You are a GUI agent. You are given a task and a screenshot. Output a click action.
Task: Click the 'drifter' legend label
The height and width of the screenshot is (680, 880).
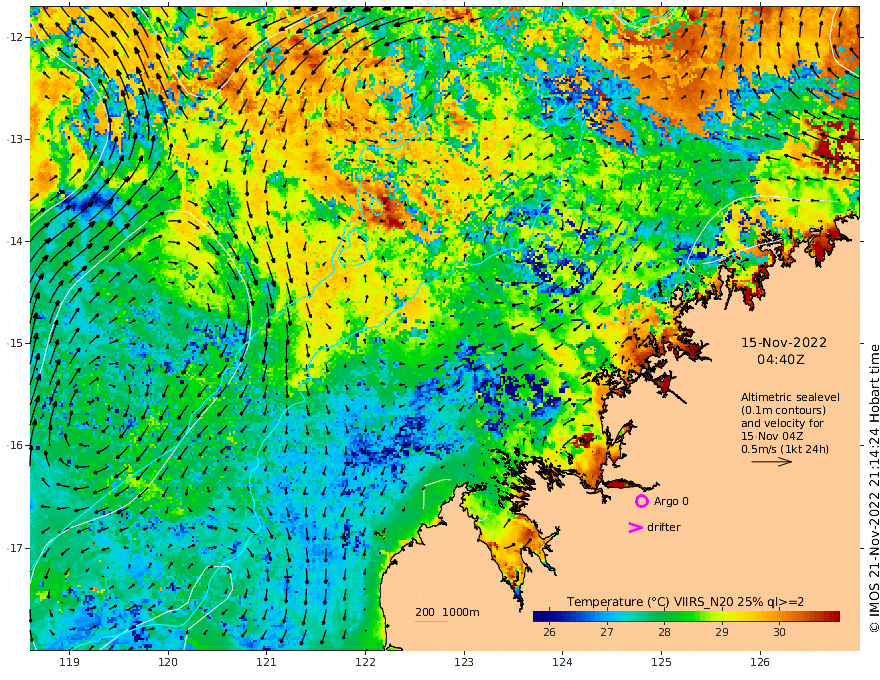[664, 527]
